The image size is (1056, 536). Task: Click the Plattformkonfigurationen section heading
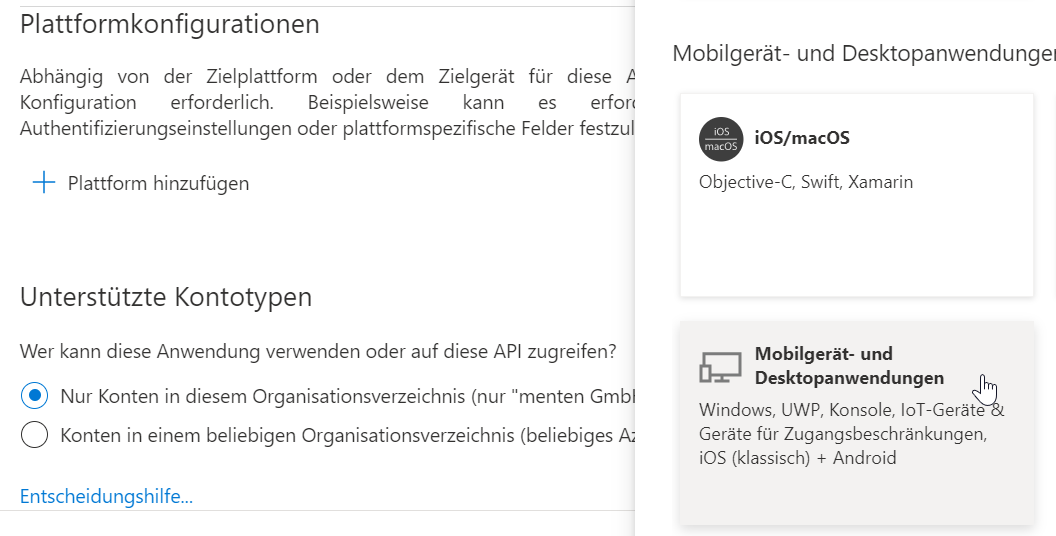(x=170, y=24)
